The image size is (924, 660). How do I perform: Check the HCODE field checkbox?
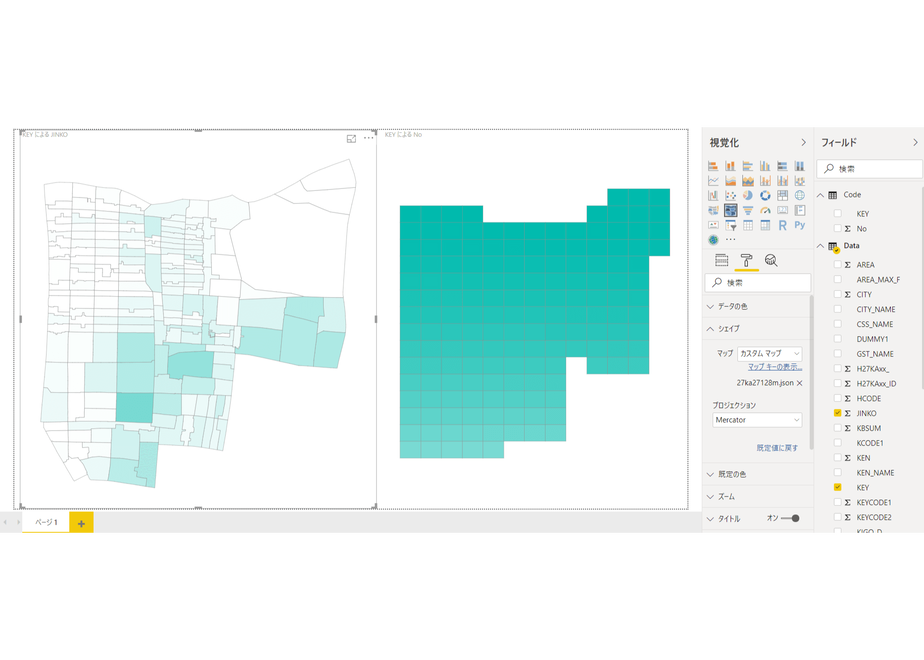837,398
